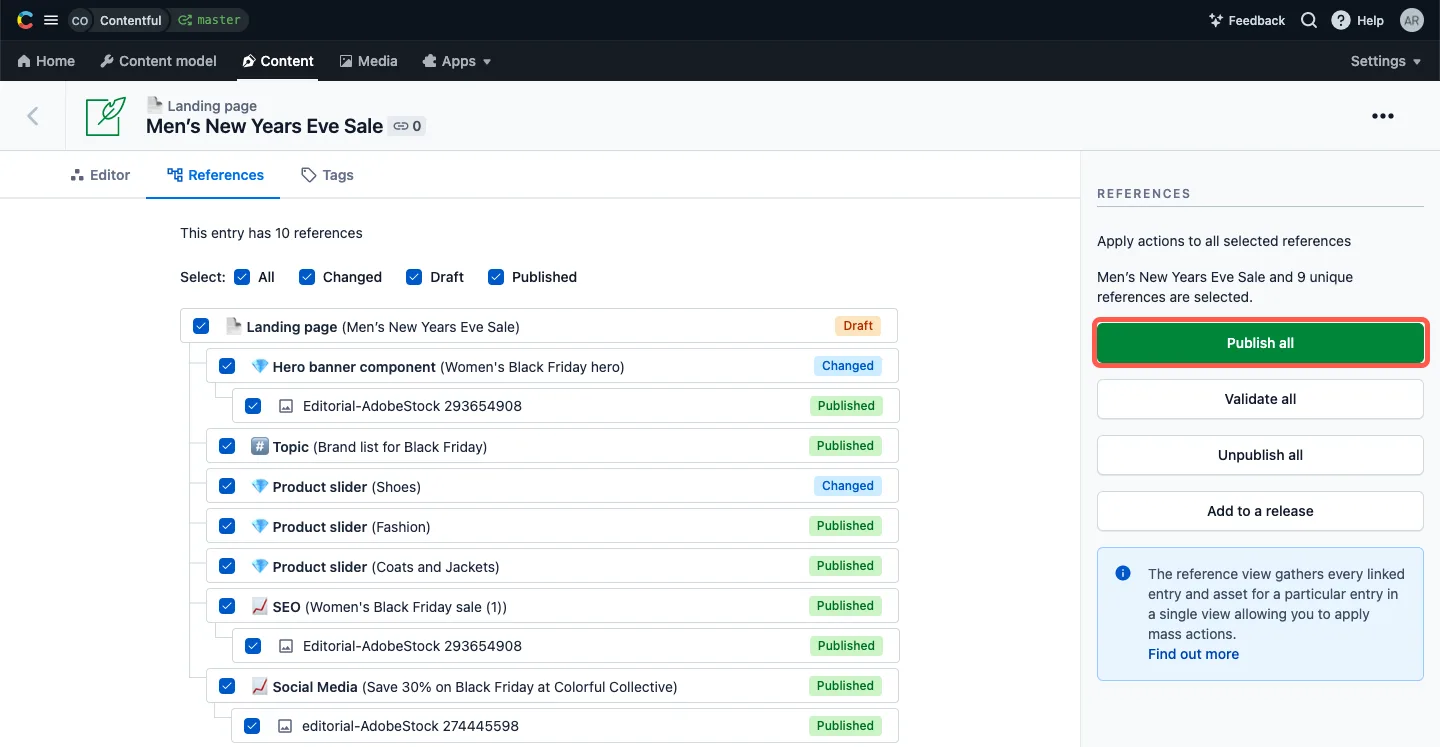Click the Validate all button
1440x747 pixels.
(1260, 399)
